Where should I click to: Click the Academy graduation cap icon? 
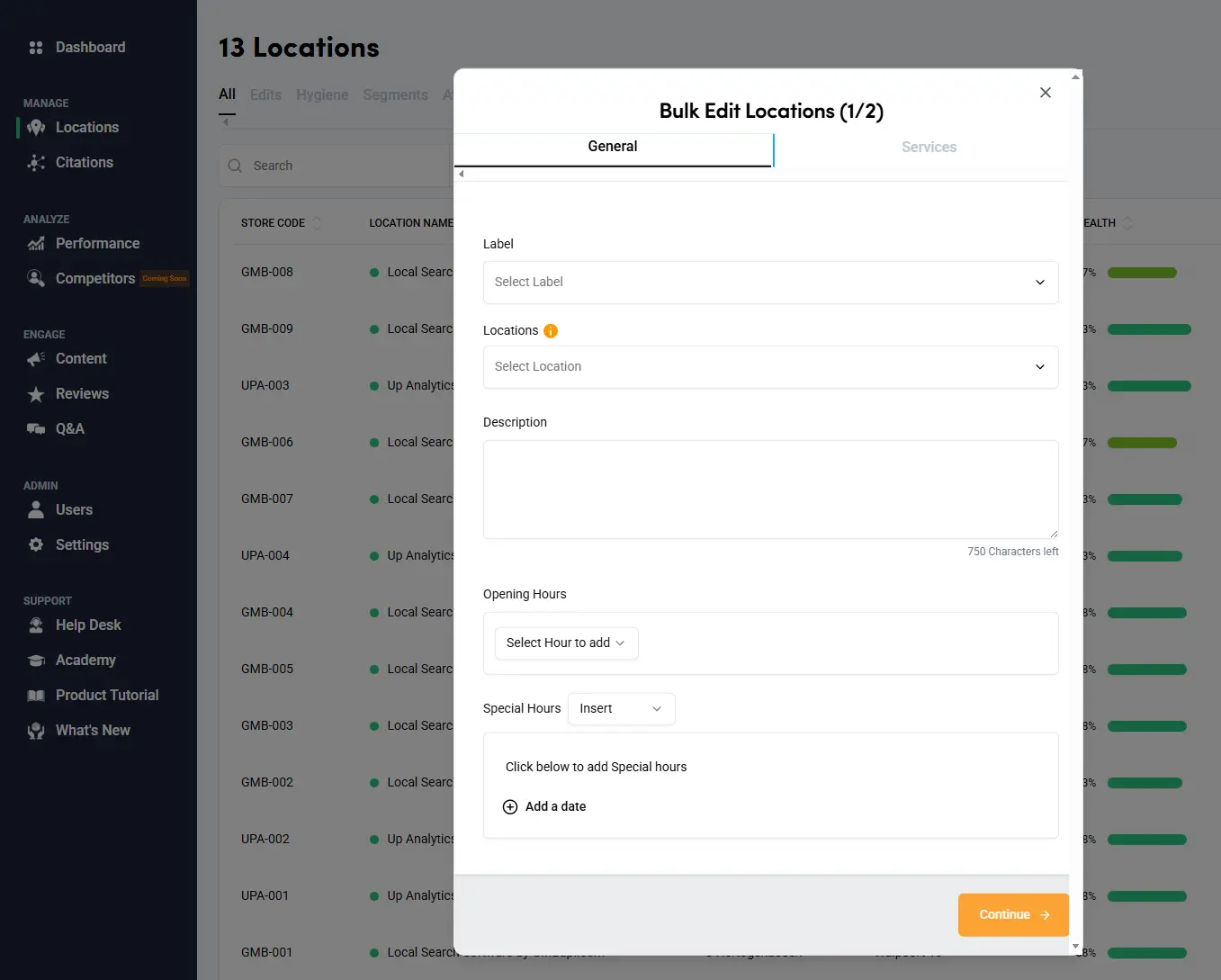click(x=36, y=661)
